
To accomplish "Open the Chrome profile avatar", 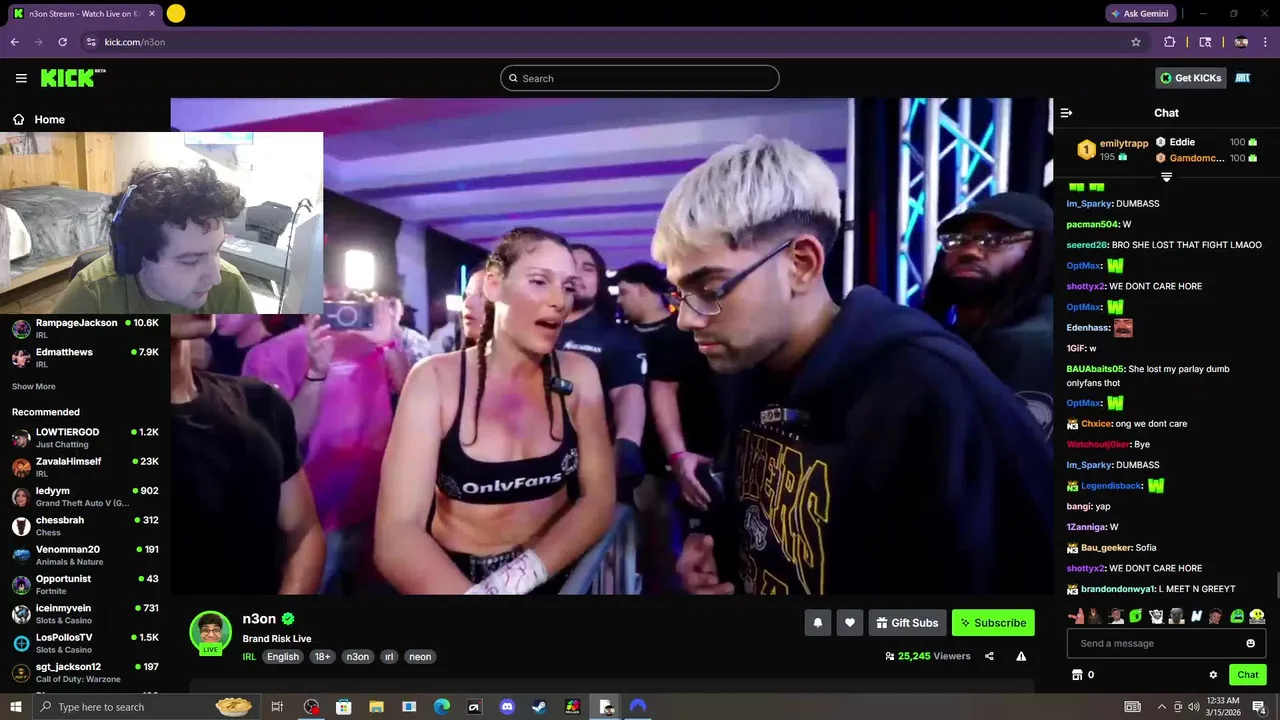I will coord(1241,42).
